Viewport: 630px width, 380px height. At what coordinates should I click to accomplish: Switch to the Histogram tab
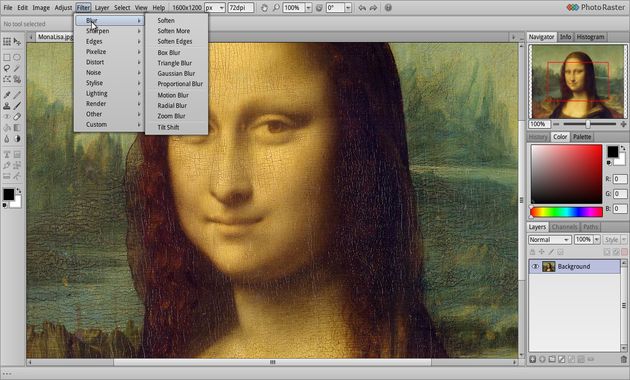tap(590, 37)
